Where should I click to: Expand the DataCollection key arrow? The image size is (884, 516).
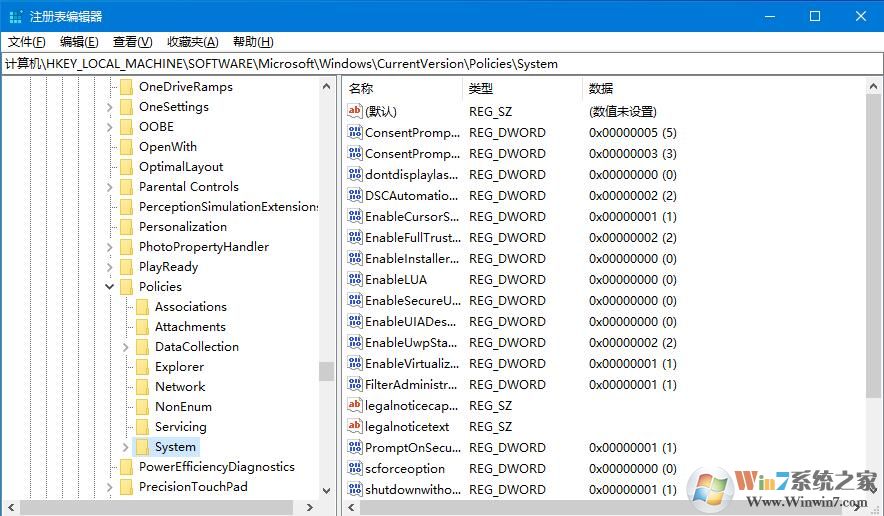125,347
